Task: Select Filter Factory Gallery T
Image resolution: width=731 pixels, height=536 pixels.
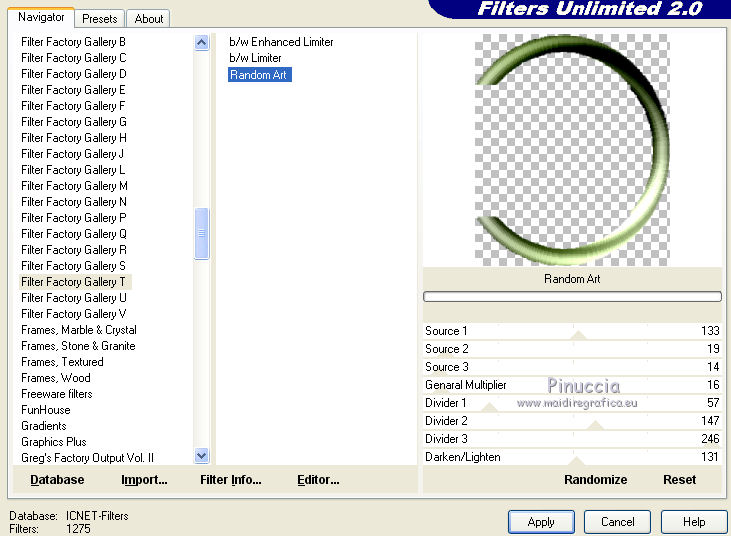Action: click(x=74, y=282)
